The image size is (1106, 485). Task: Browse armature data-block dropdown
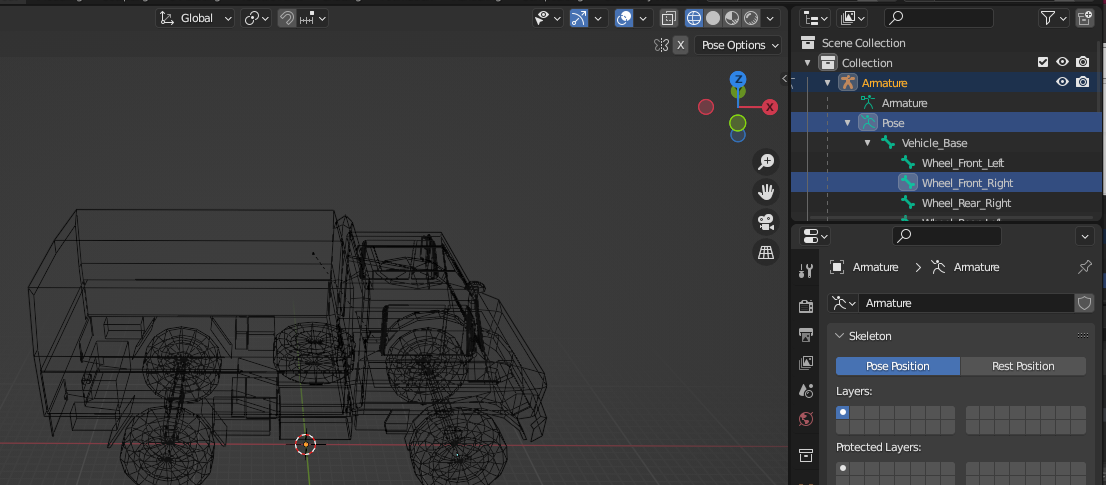pyautogui.click(x=844, y=303)
